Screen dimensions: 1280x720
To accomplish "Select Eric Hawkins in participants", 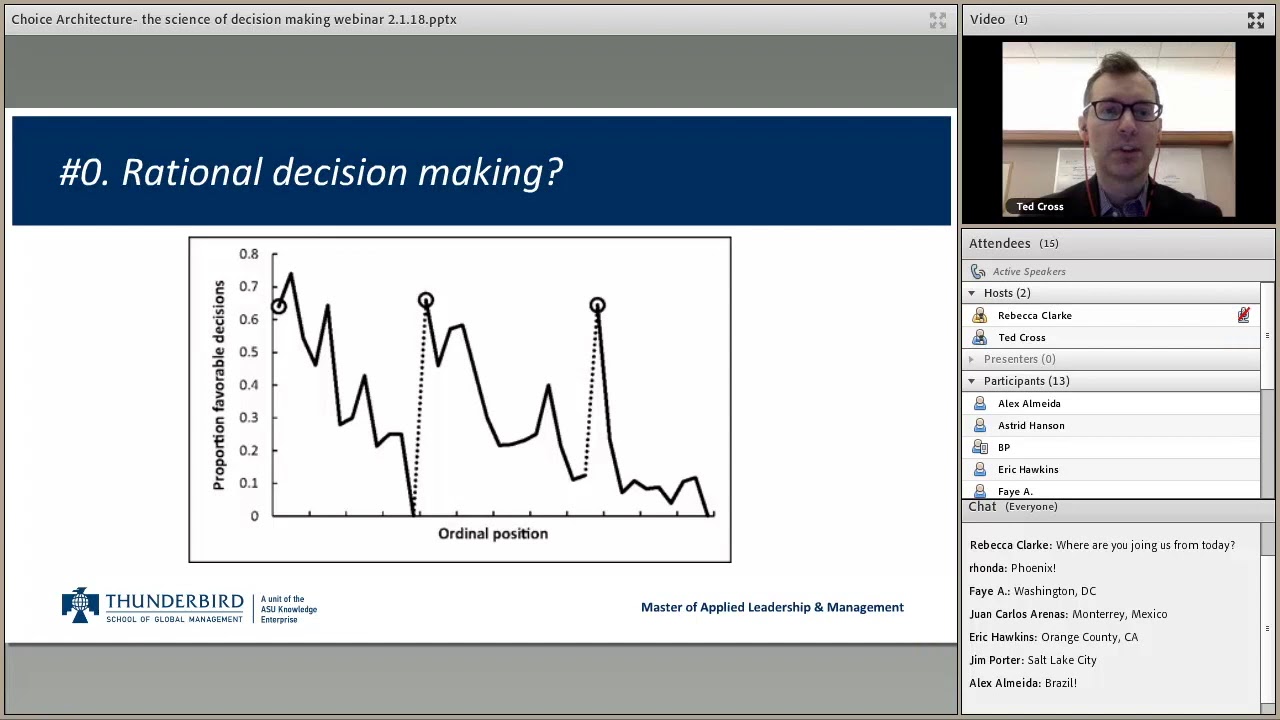I will pyautogui.click(x=1112, y=469).
